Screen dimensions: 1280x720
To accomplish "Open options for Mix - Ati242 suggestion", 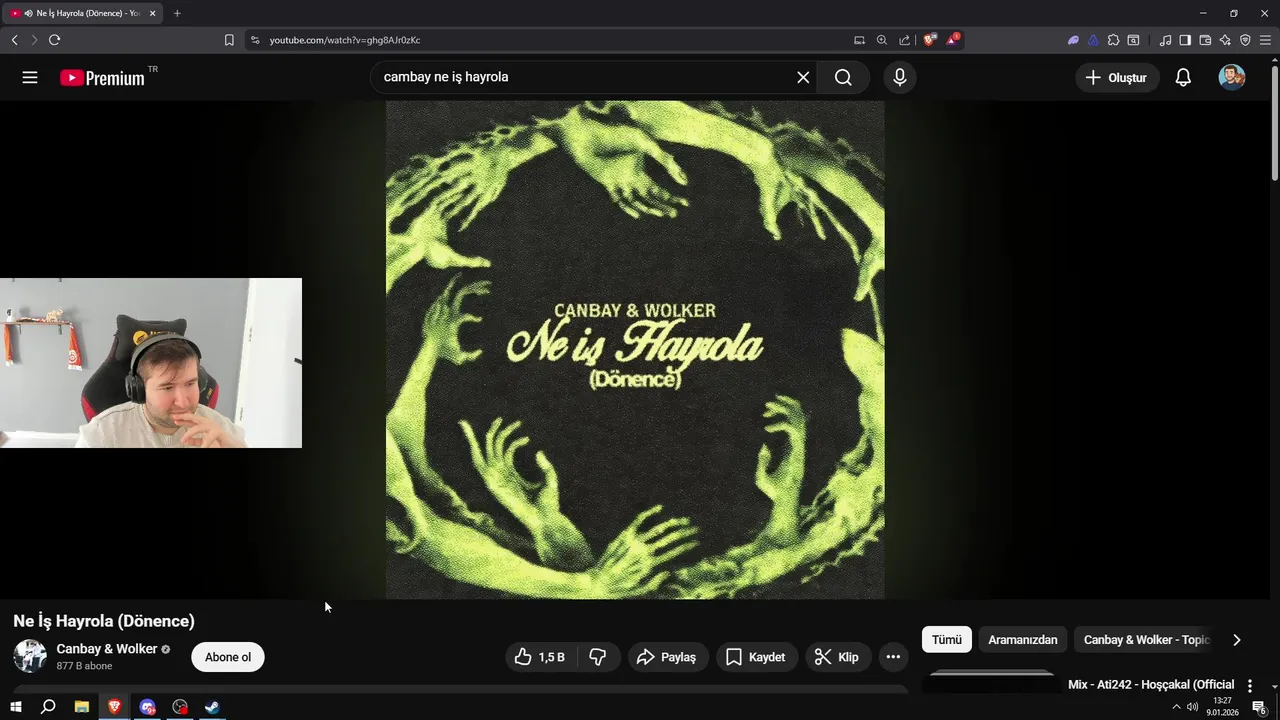I will click(x=1249, y=686).
